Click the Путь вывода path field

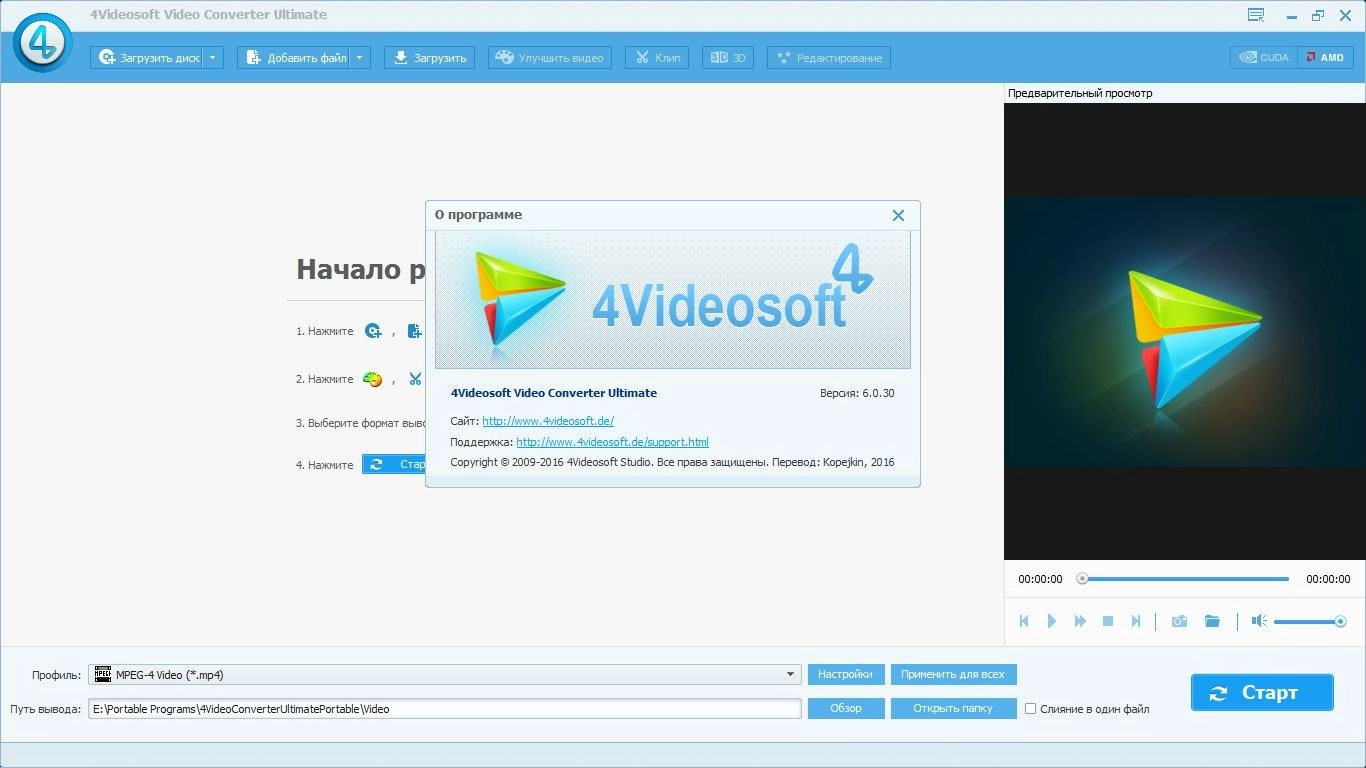click(x=445, y=709)
